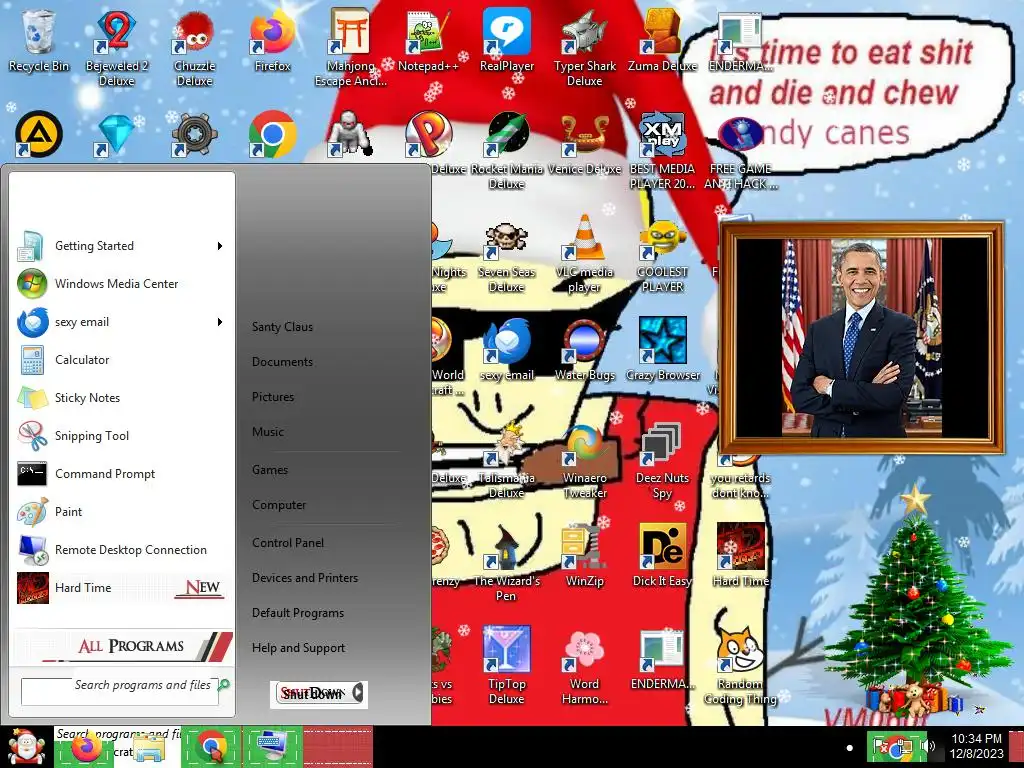Image resolution: width=1024 pixels, height=768 pixels.
Task: Open RealPlayer desktop shortcut
Action: point(507,40)
